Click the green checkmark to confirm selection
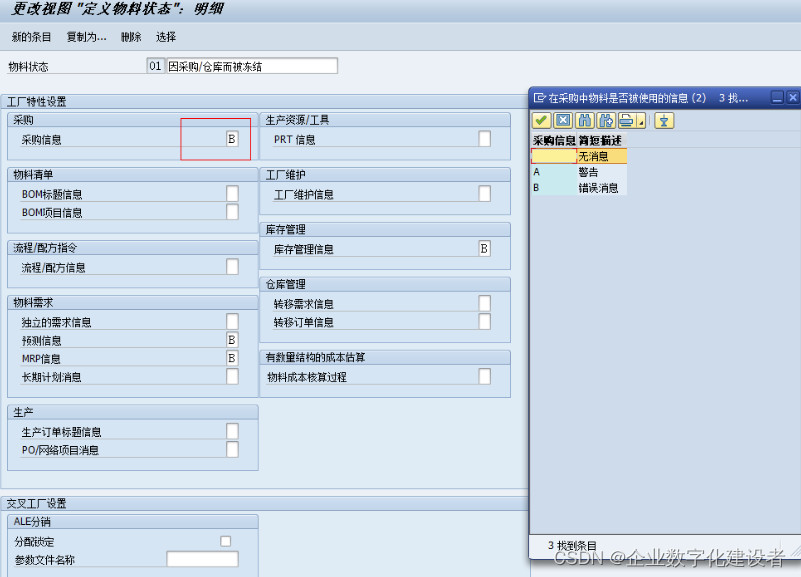The height and width of the screenshot is (577, 801). [540, 120]
